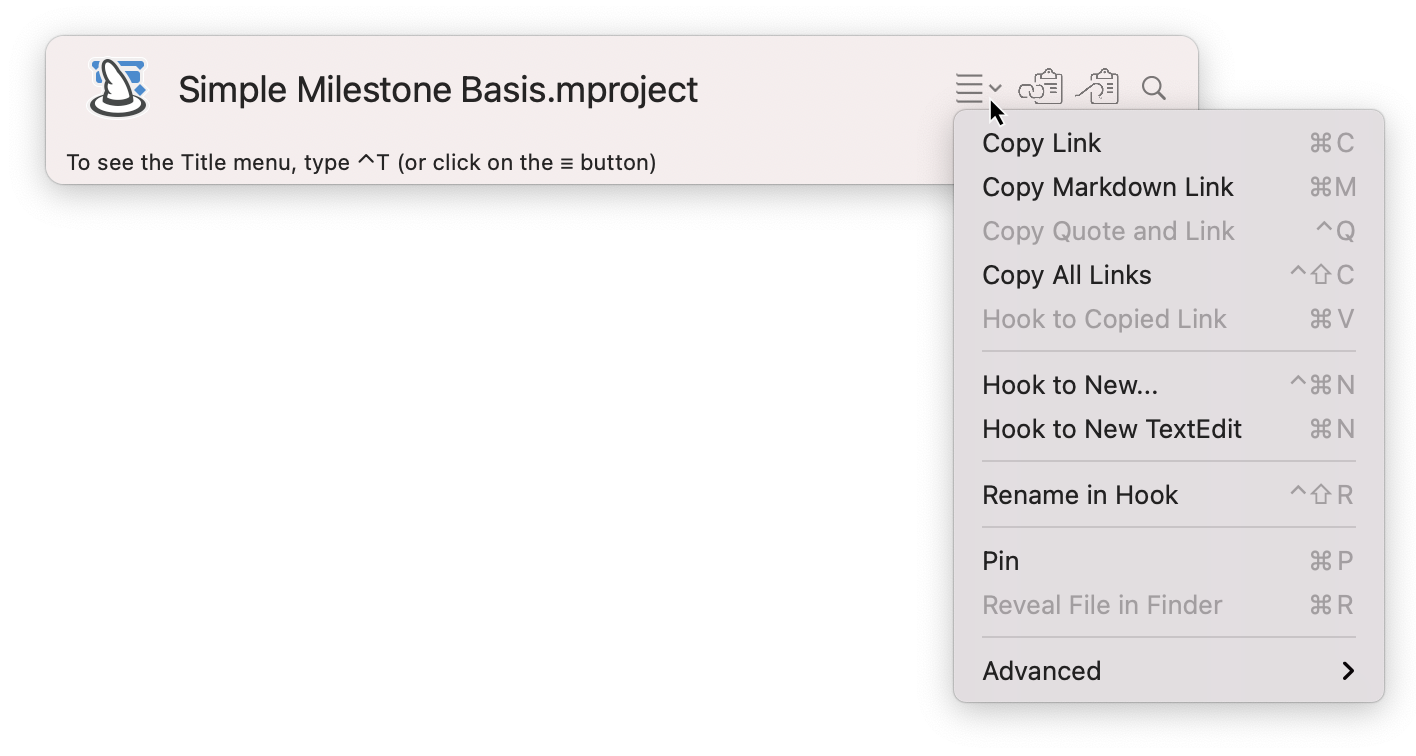The width and height of the screenshot is (1416, 756).
Task: Click the disabled Copy Quote and Link entry
Action: (x=1108, y=230)
